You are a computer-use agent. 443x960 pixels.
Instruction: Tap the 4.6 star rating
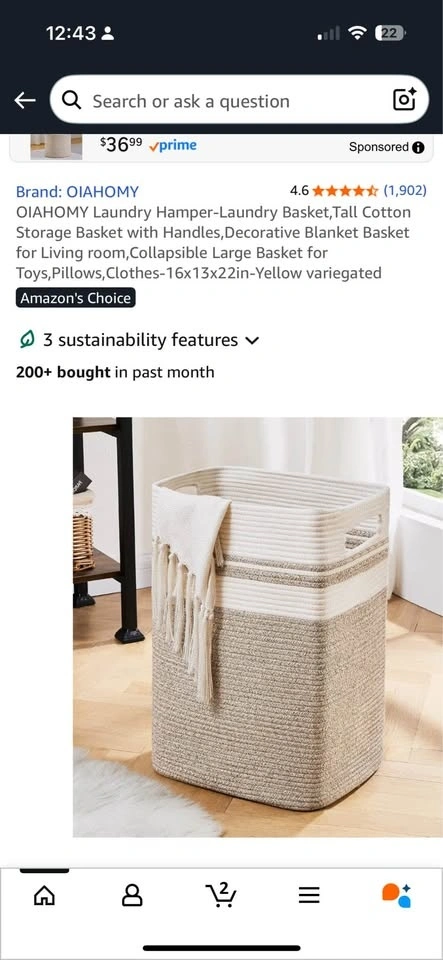(x=334, y=190)
